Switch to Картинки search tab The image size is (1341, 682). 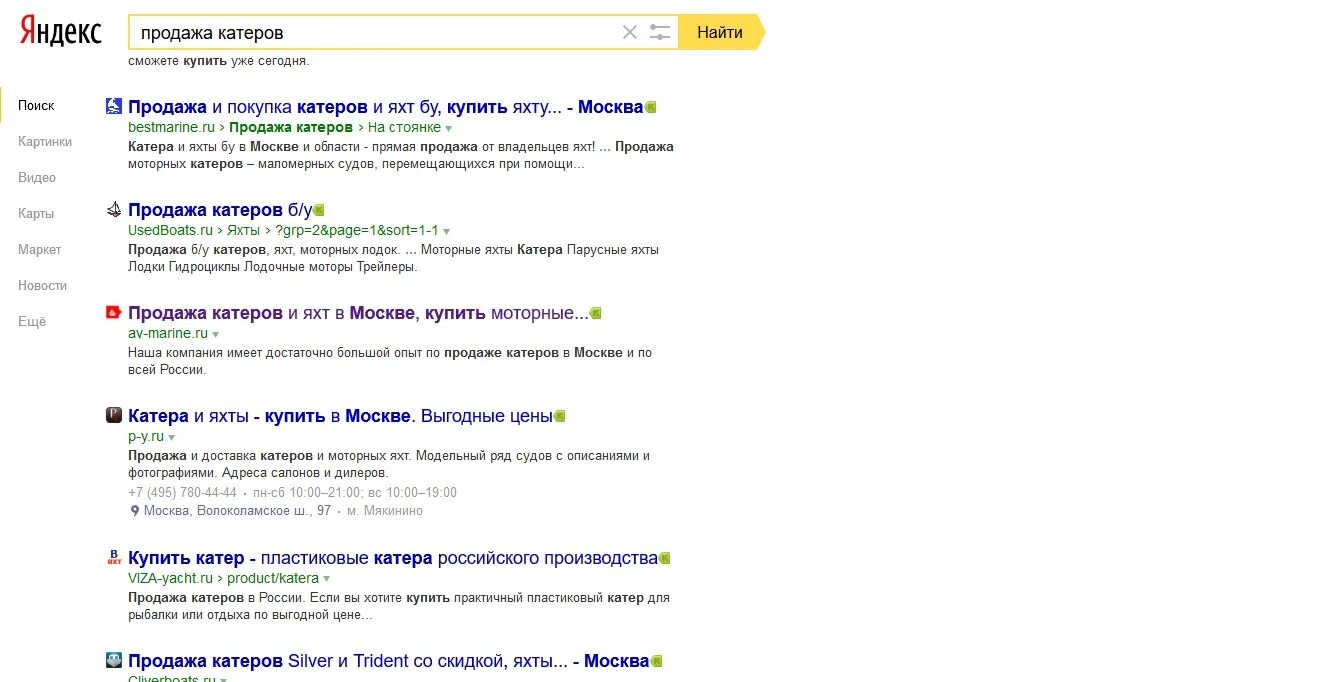(45, 141)
